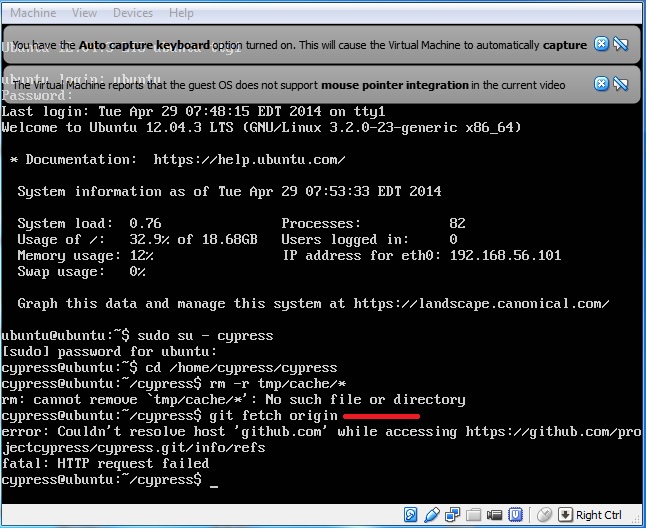
Task: Click the terminal cursor at the last prompt
Action: (214, 486)
